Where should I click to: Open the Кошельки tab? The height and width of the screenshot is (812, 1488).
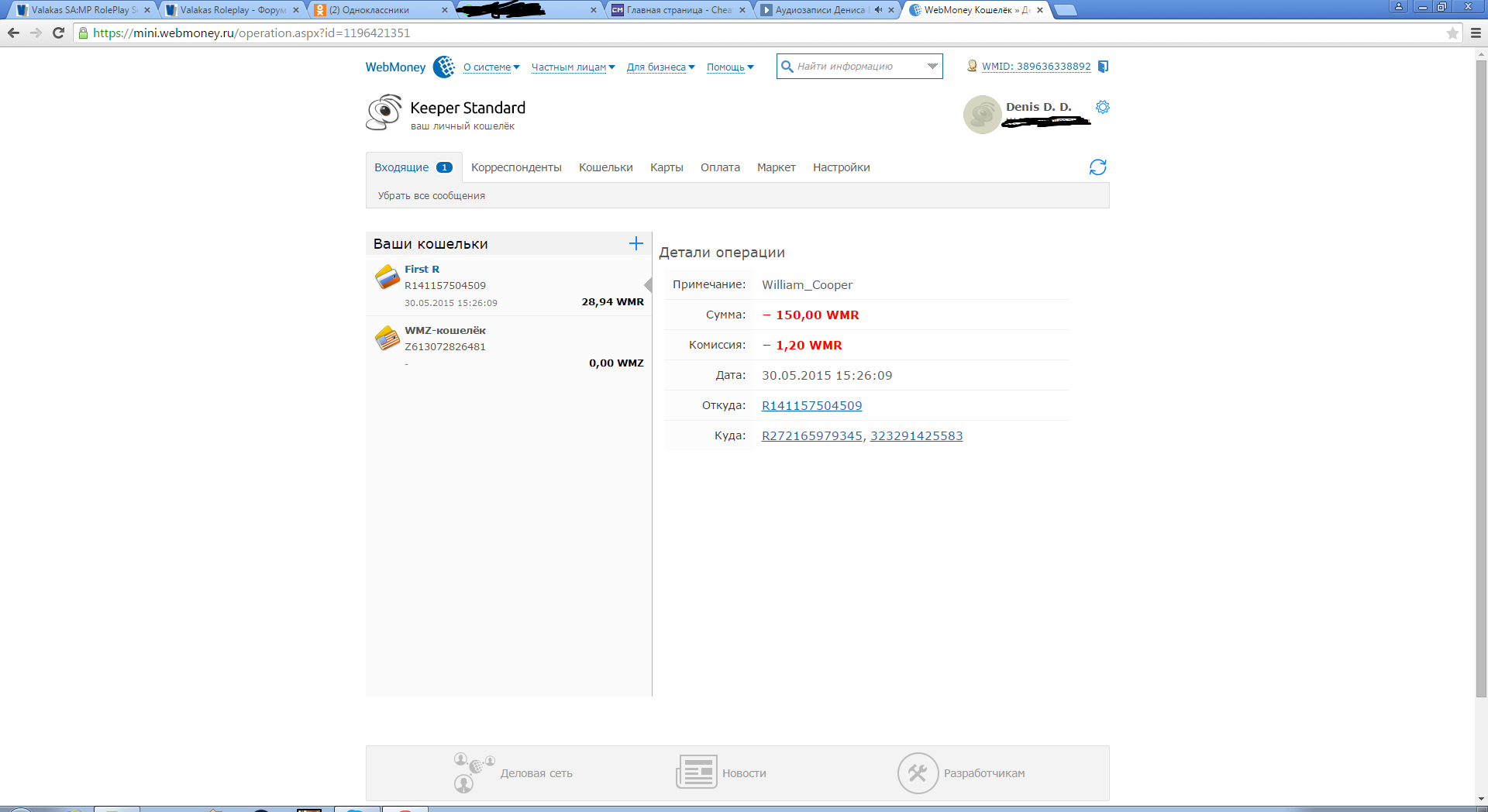(x=605, y=167)
